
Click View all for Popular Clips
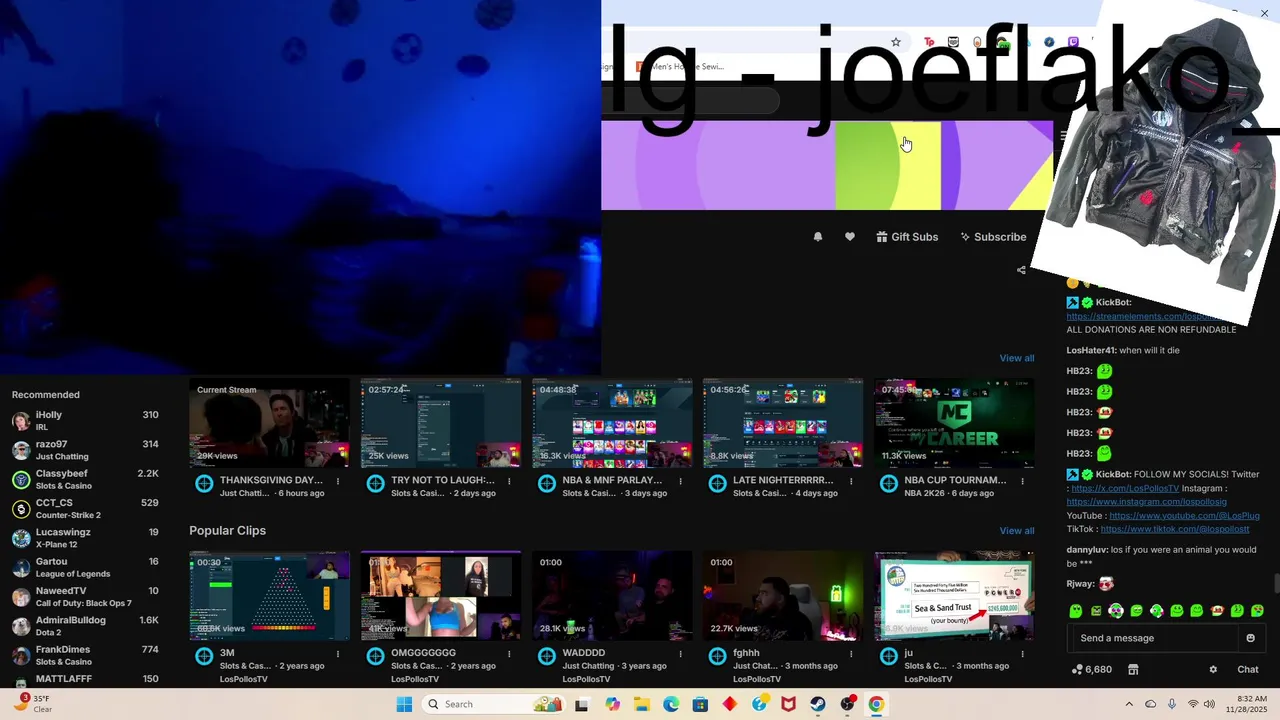[x=1017, y=531]
